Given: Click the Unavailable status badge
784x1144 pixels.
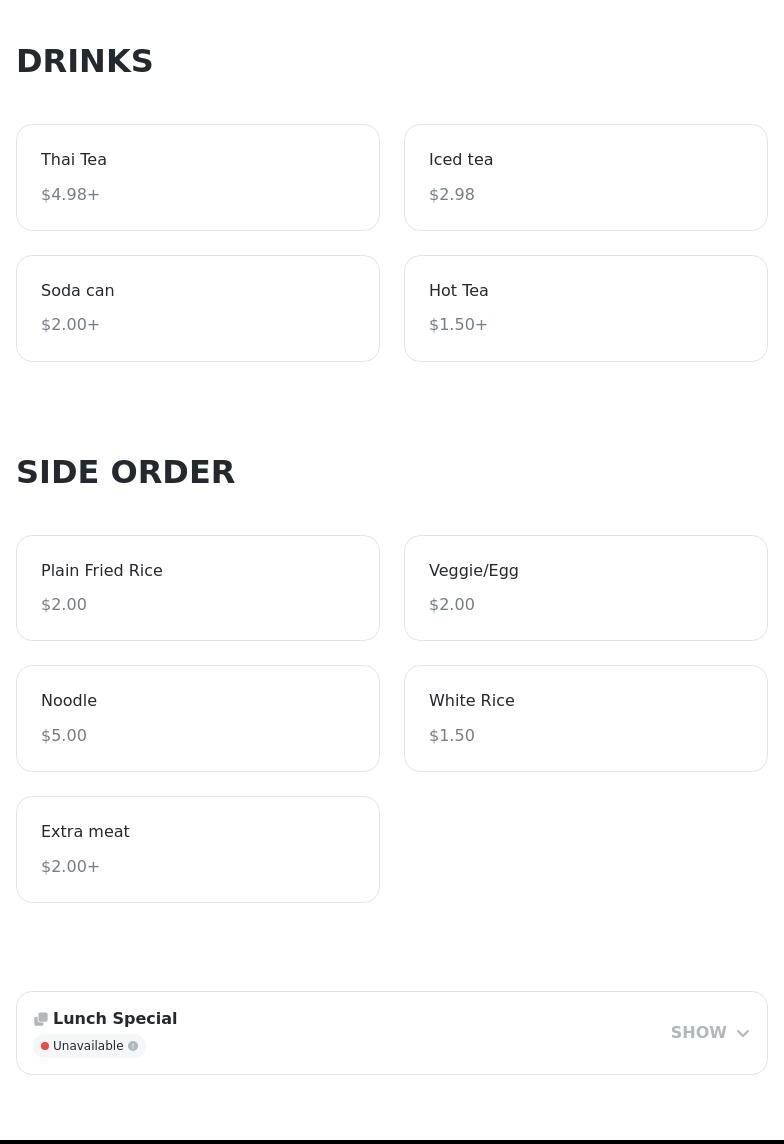Looking at the screenshot, I should [x=89, y=1046].
